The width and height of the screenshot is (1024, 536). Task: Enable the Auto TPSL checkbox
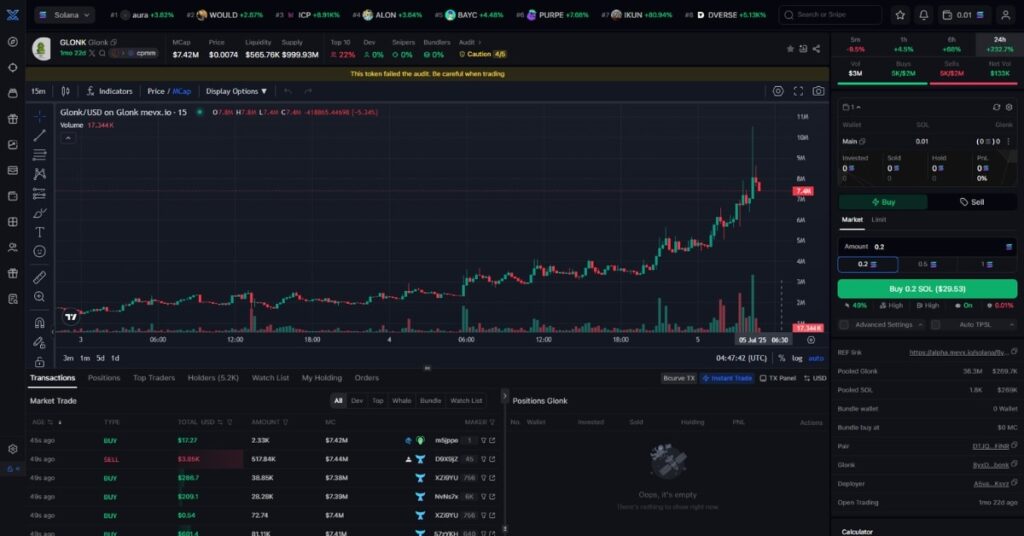(935, 324)
